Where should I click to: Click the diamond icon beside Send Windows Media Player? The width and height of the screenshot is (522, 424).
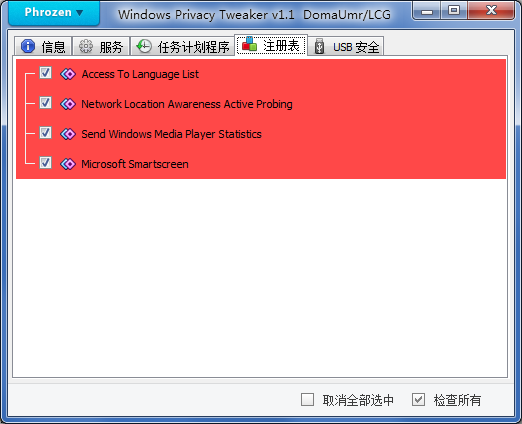pos(68,134)
